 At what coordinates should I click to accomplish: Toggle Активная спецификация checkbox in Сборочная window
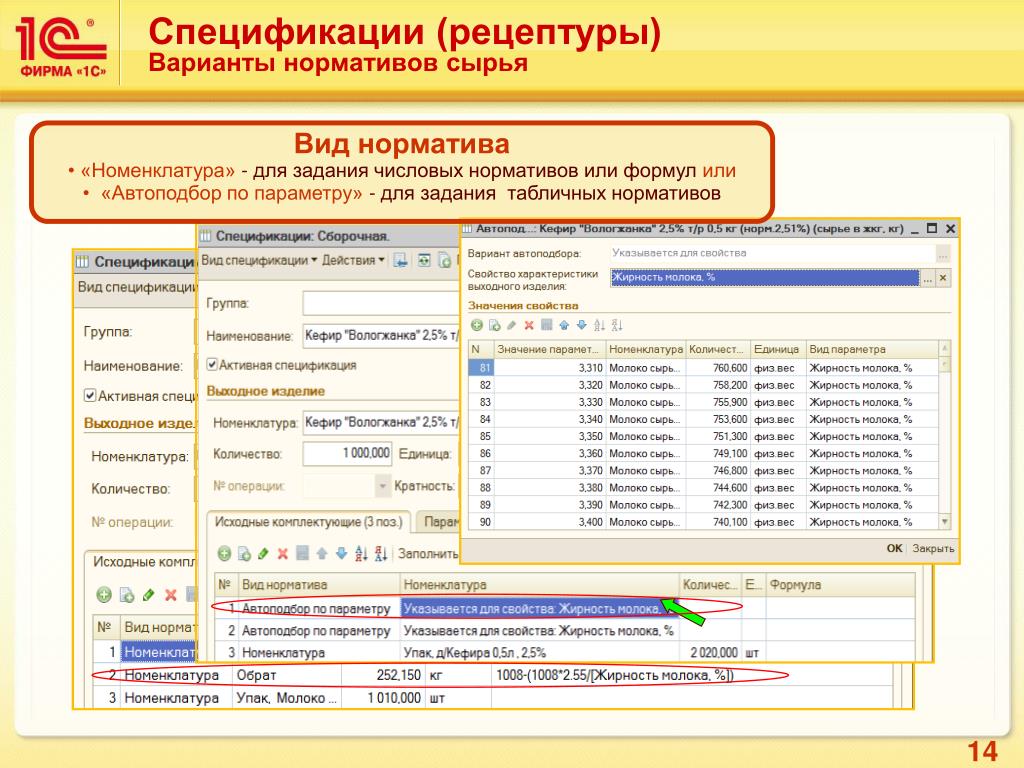212,364
